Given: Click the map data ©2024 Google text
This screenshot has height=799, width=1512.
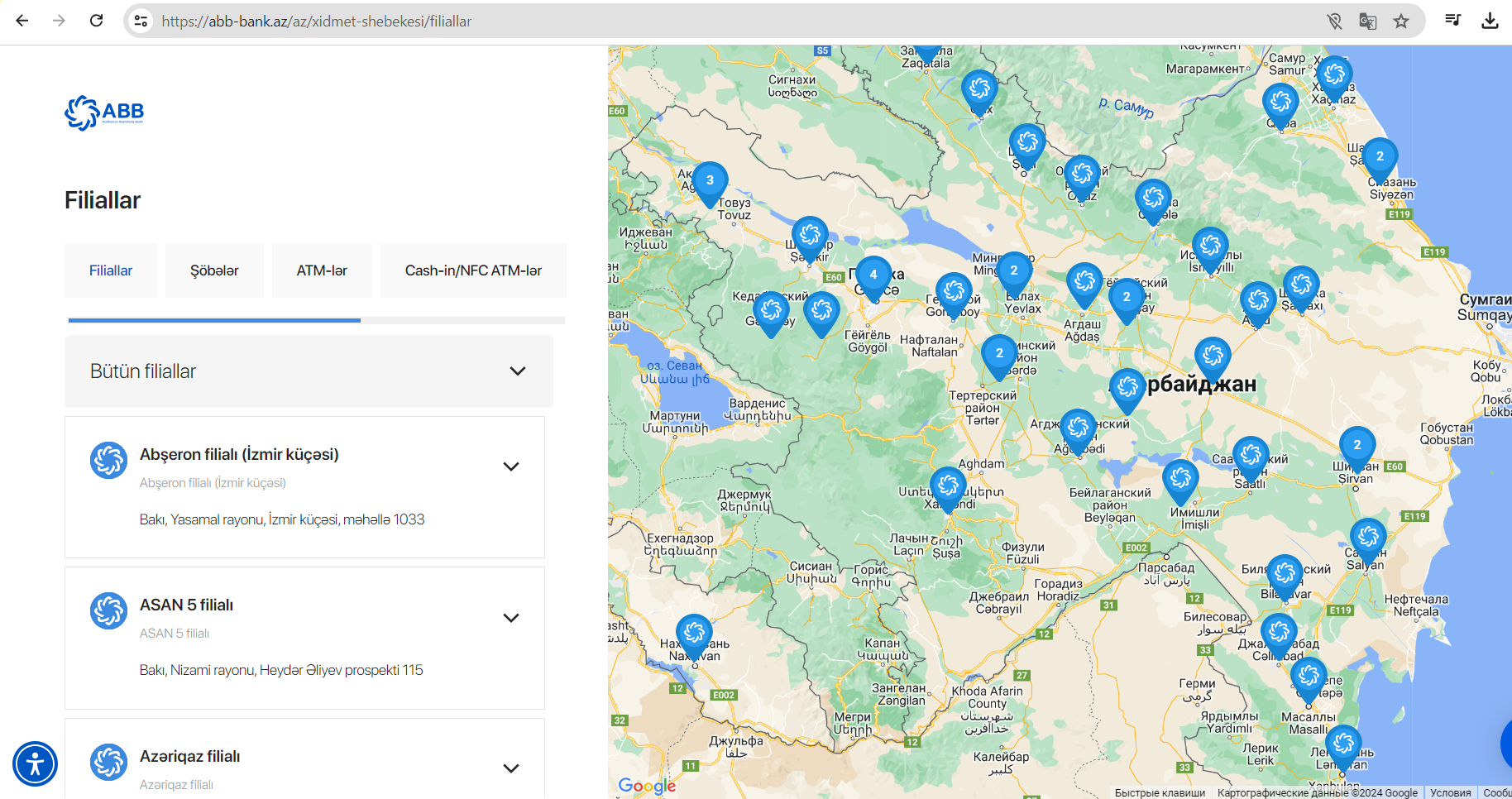Looking at the screenshot, I should [1318, 792].
